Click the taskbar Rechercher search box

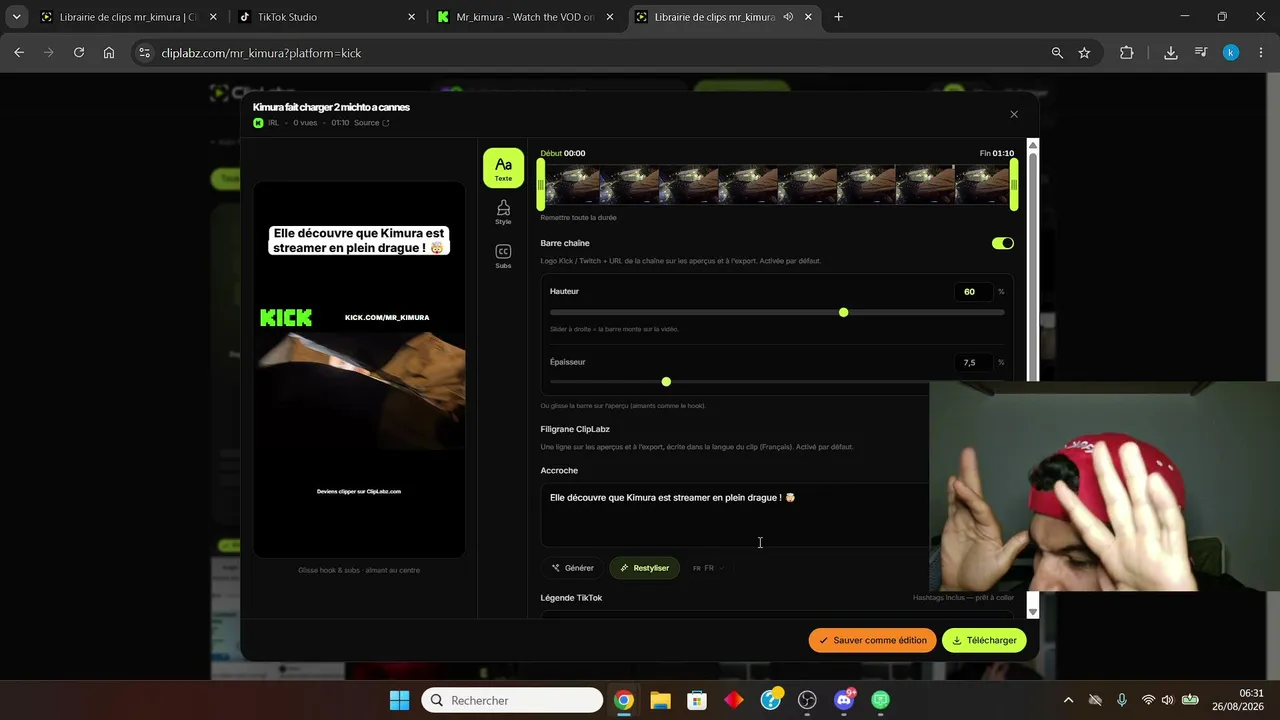coord(512,700)
